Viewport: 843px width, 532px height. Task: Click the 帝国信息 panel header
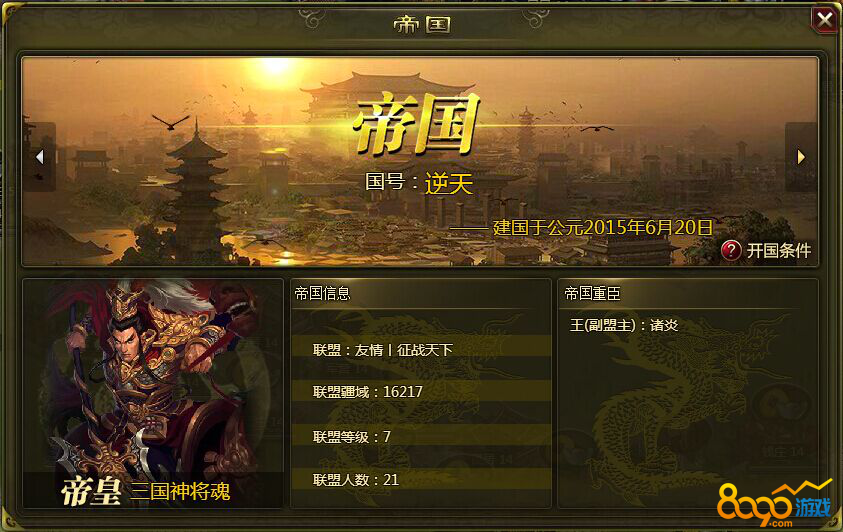323,293
